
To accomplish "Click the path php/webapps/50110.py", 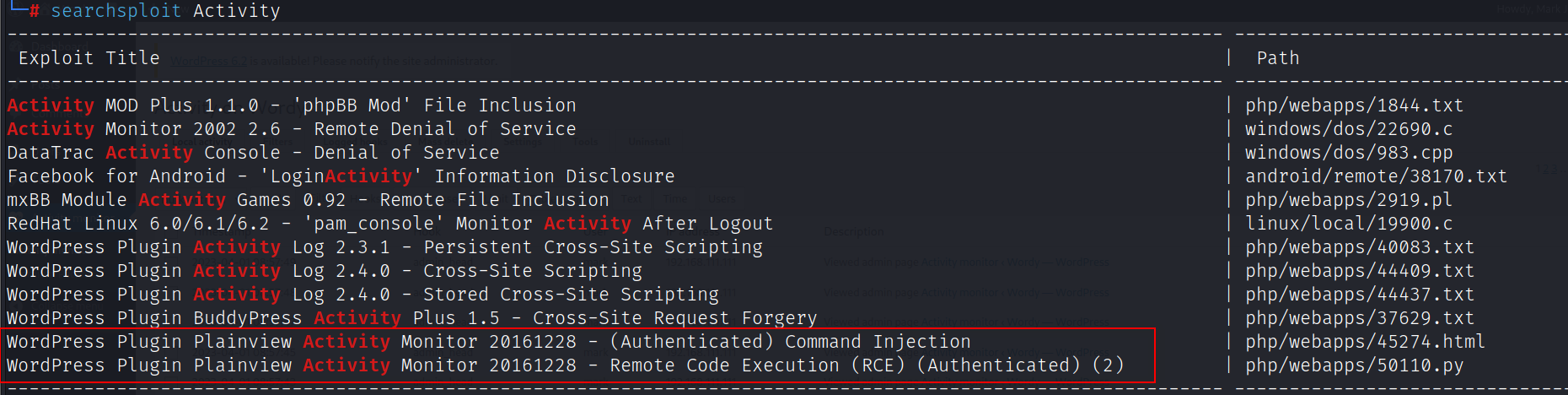I will pyautogui.click(x=1354, y=365).
